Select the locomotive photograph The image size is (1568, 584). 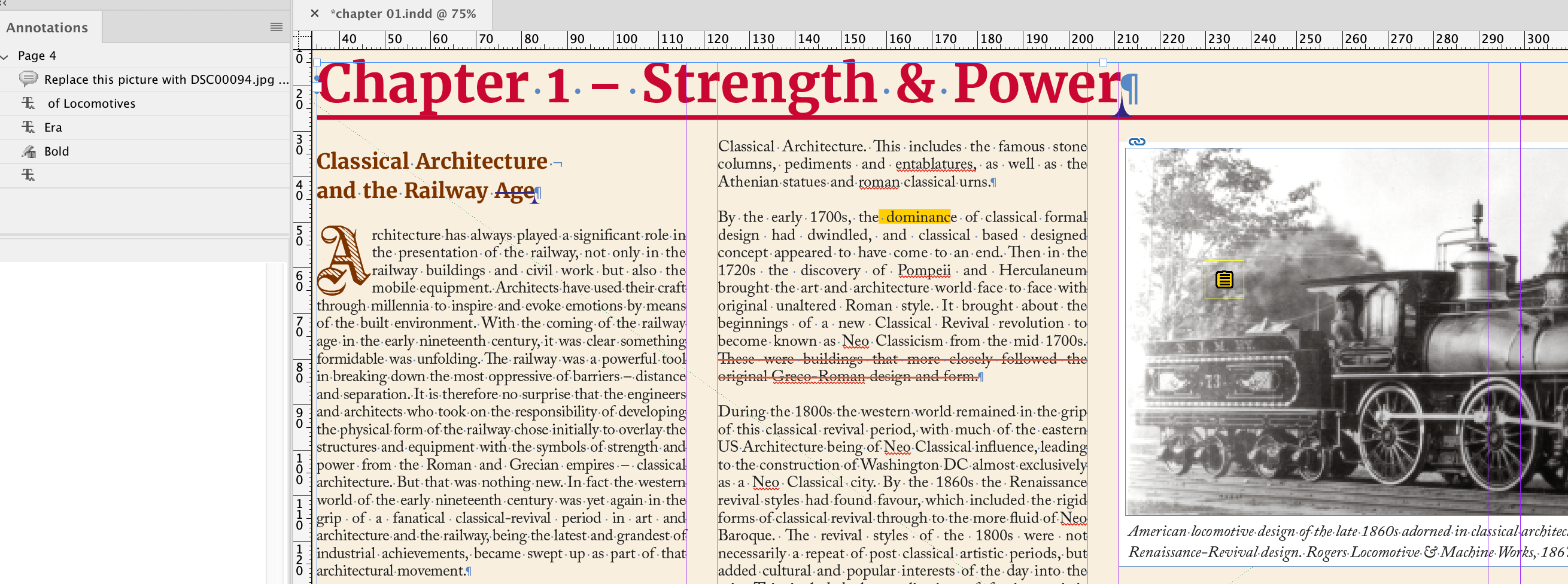[1347, 331]
